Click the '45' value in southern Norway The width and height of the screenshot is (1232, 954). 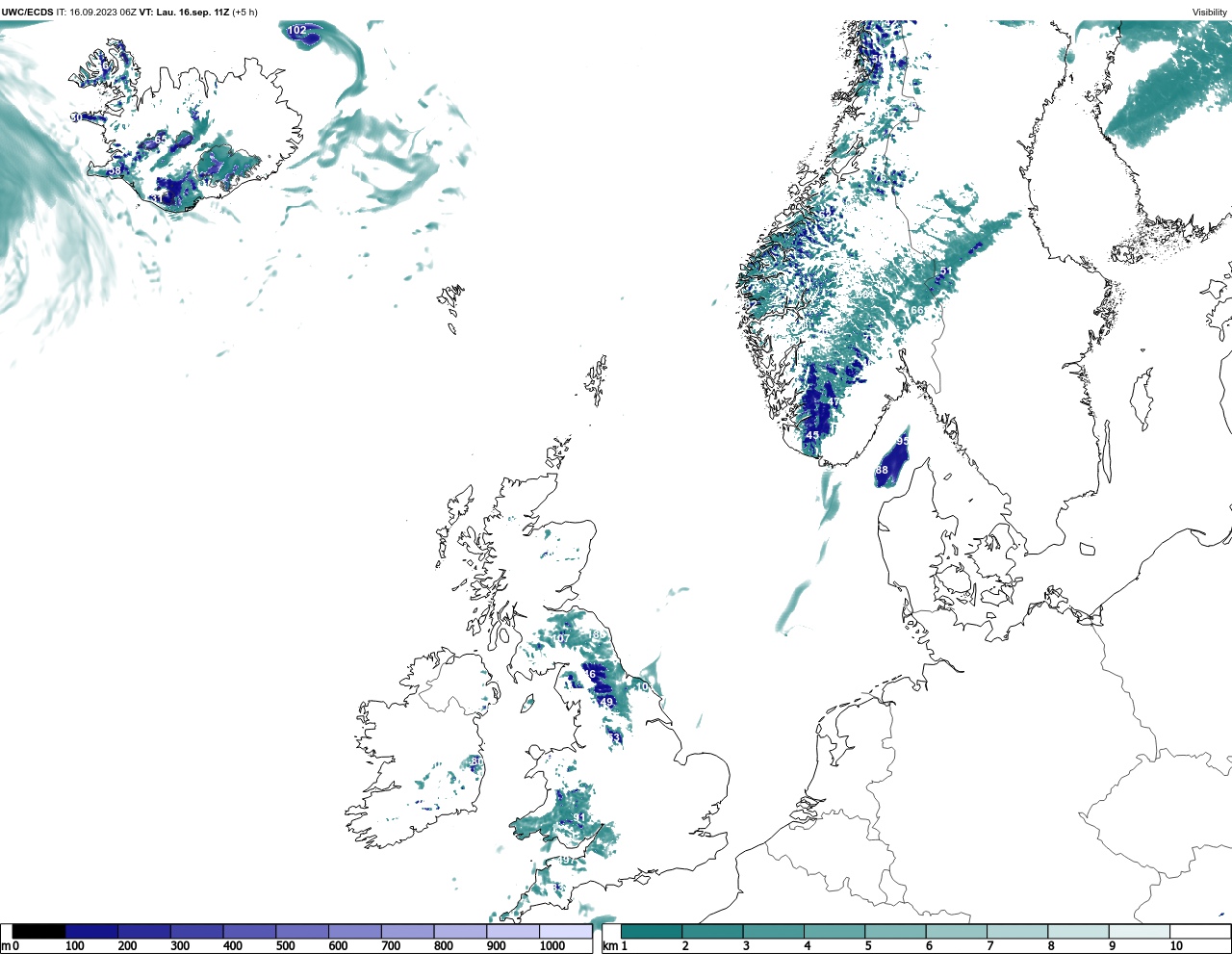[812, 435]
